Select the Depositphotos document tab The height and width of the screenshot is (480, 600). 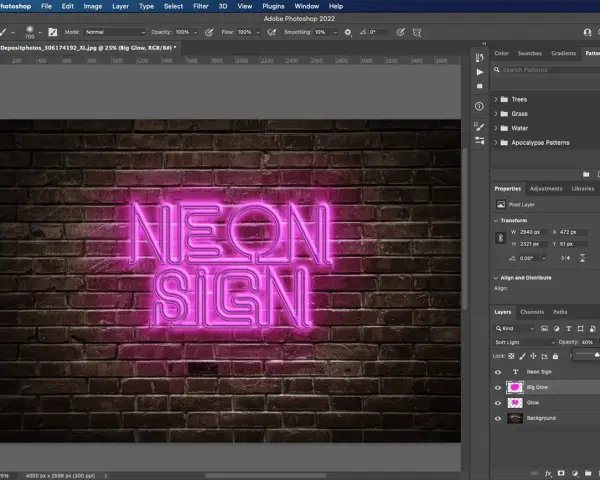[89, 48]
